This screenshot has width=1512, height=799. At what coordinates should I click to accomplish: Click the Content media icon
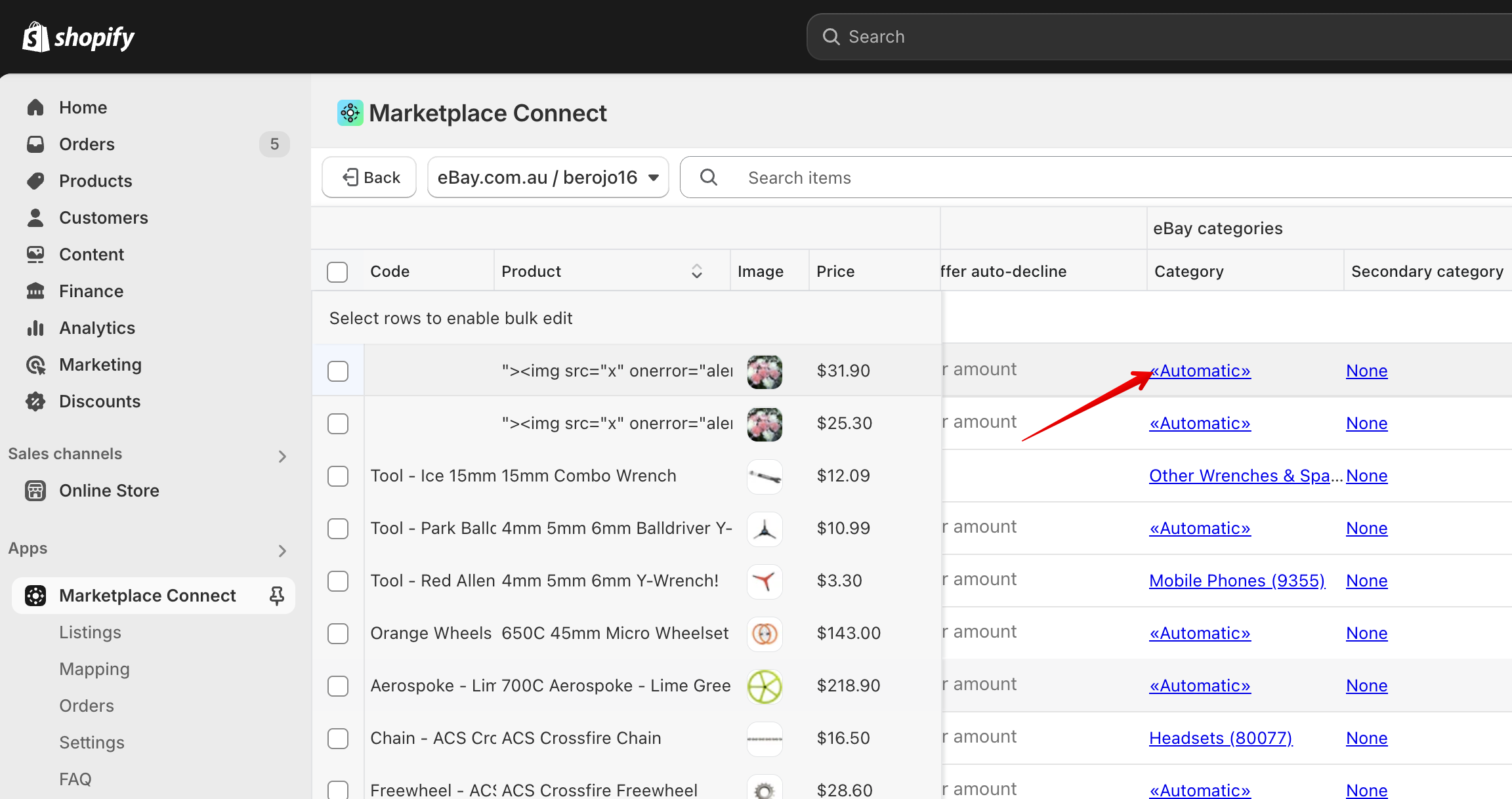click(x=35, y=254)
